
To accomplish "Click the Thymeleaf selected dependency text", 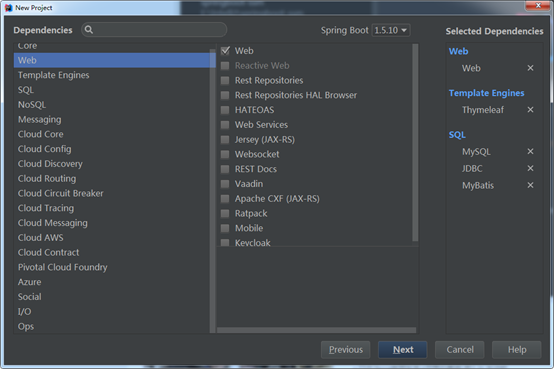I will (x=483, y=110).
